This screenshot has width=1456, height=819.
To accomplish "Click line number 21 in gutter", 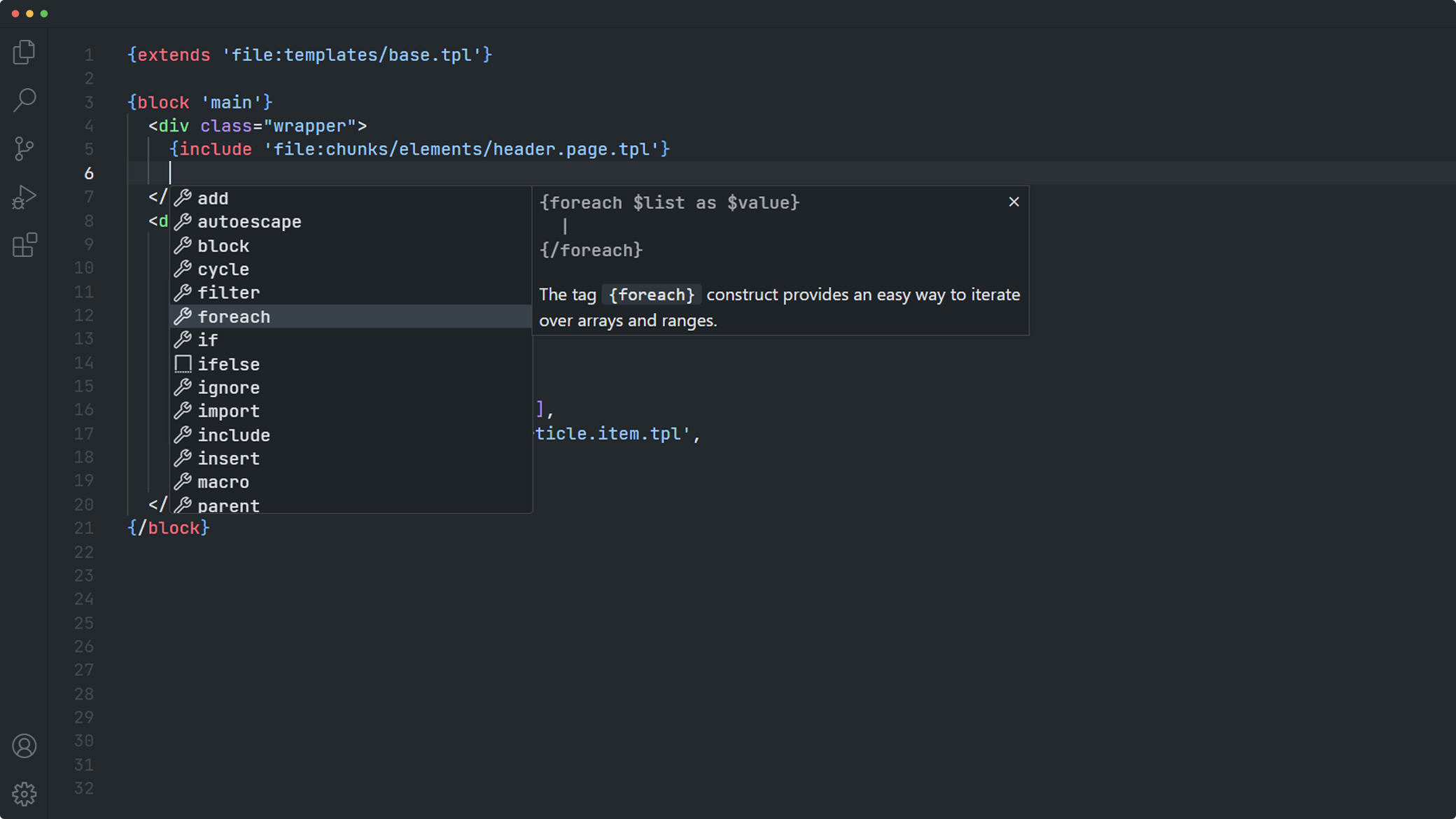I will pos(84,528).
